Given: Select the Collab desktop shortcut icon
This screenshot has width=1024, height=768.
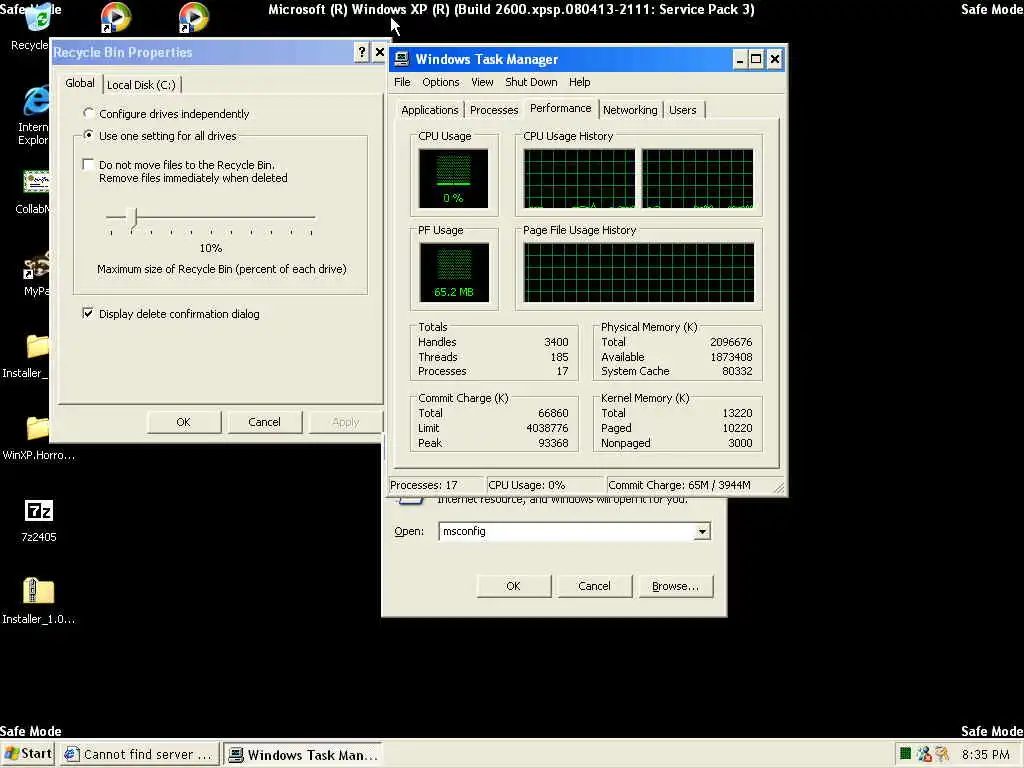Looking at the screenshot, I should tap(37, 183).
